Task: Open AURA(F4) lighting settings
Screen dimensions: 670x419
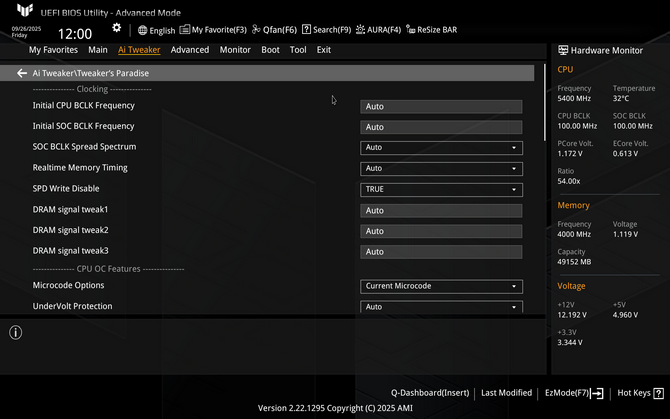Action: coord(379,30)
